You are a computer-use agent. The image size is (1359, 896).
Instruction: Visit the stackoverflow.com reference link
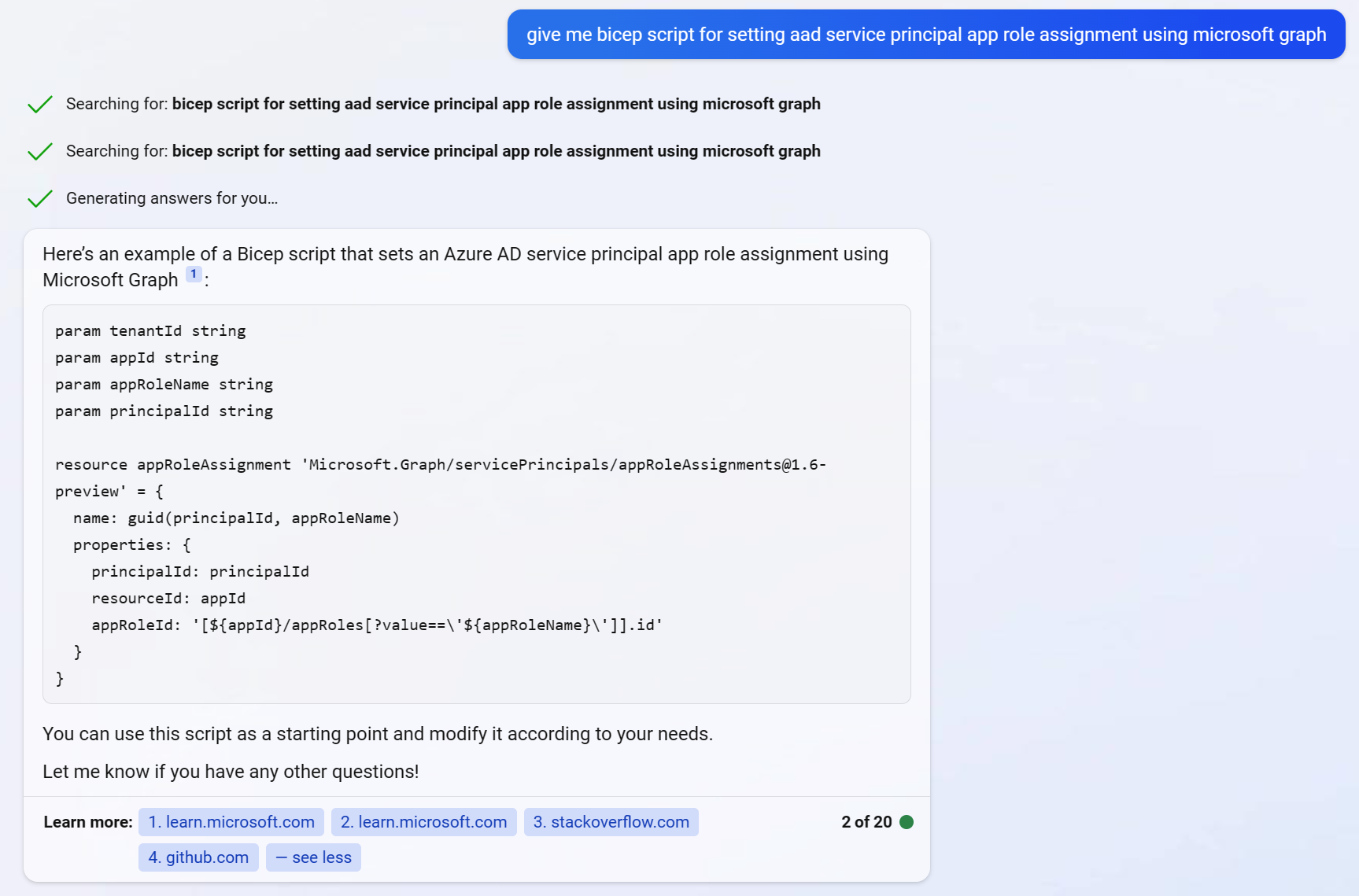[611, 821]
